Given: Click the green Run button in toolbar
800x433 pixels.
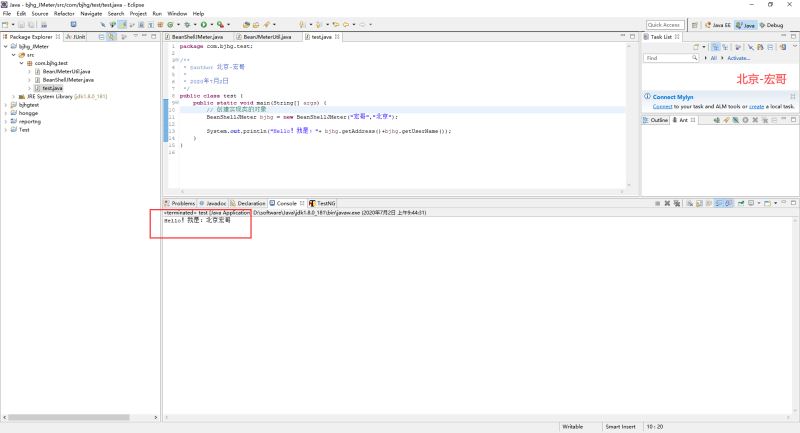Looking at the screenshot, I should point(204,24).
